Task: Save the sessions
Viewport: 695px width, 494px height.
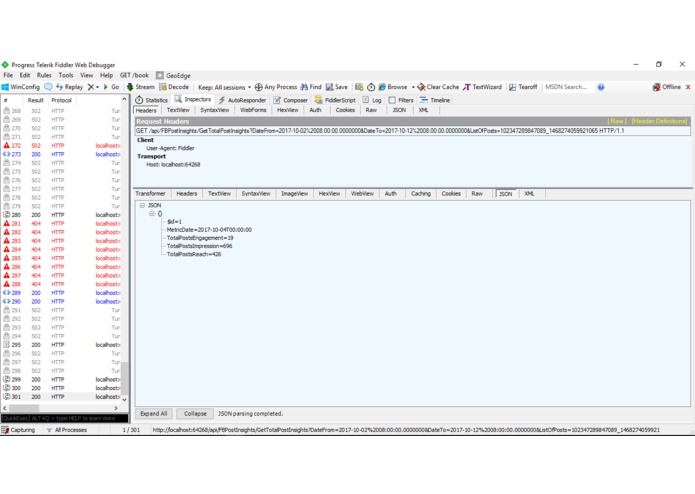Action: point(337,87)
